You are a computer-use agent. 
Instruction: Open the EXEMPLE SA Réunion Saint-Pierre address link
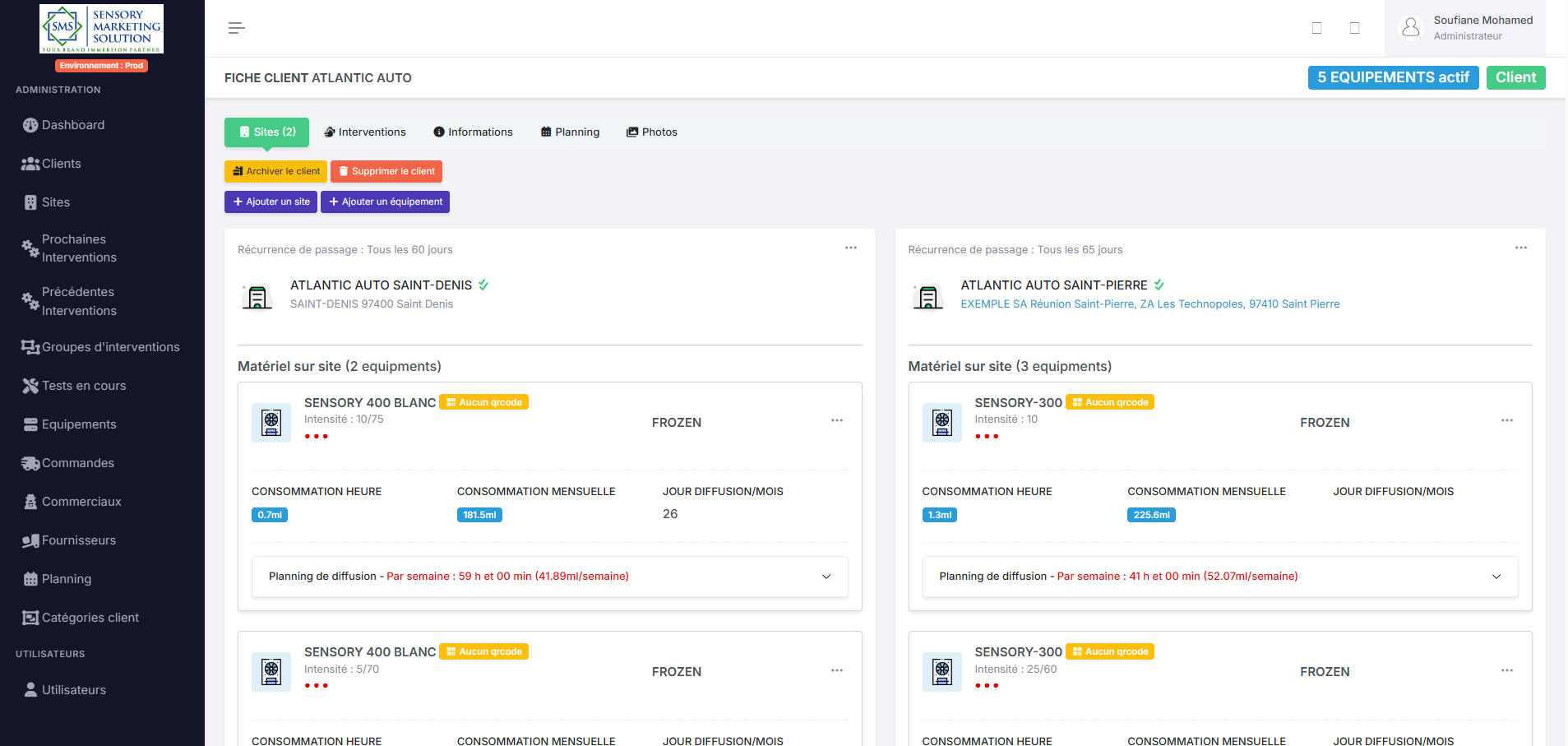(1150, 303)
